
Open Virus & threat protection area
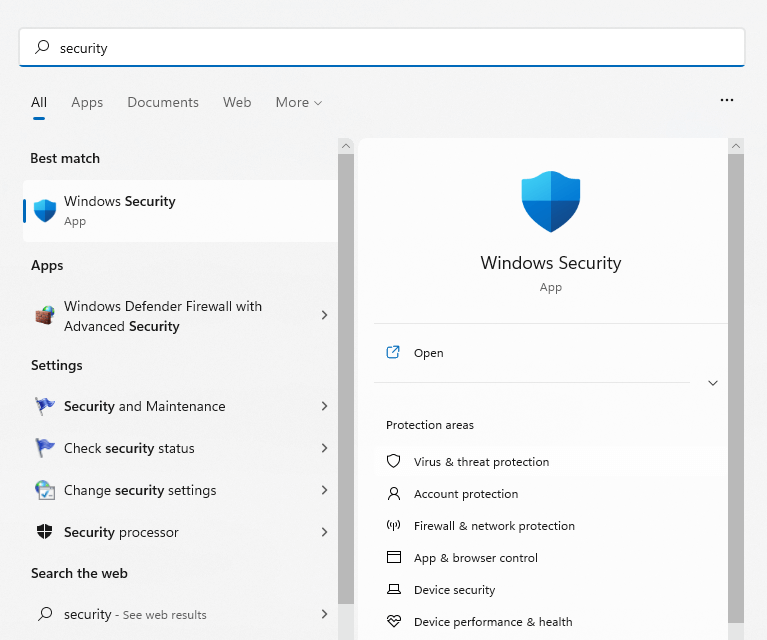coord(481,462)
